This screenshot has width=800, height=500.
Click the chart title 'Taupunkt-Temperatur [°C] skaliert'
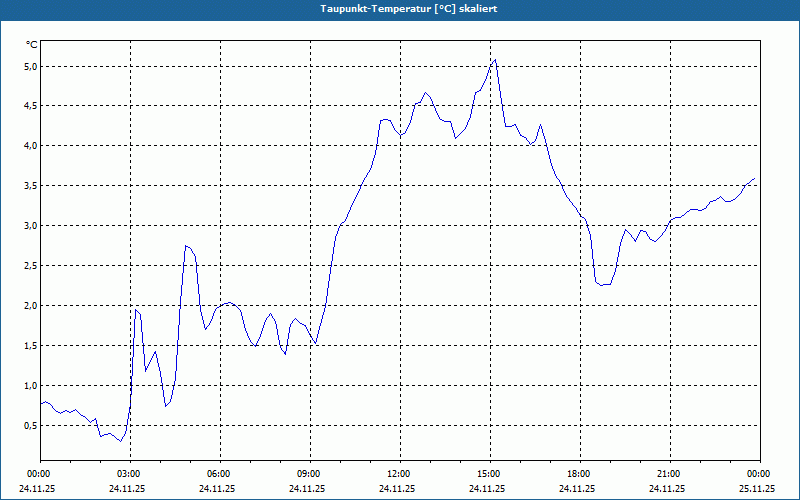tap(409, 9)
